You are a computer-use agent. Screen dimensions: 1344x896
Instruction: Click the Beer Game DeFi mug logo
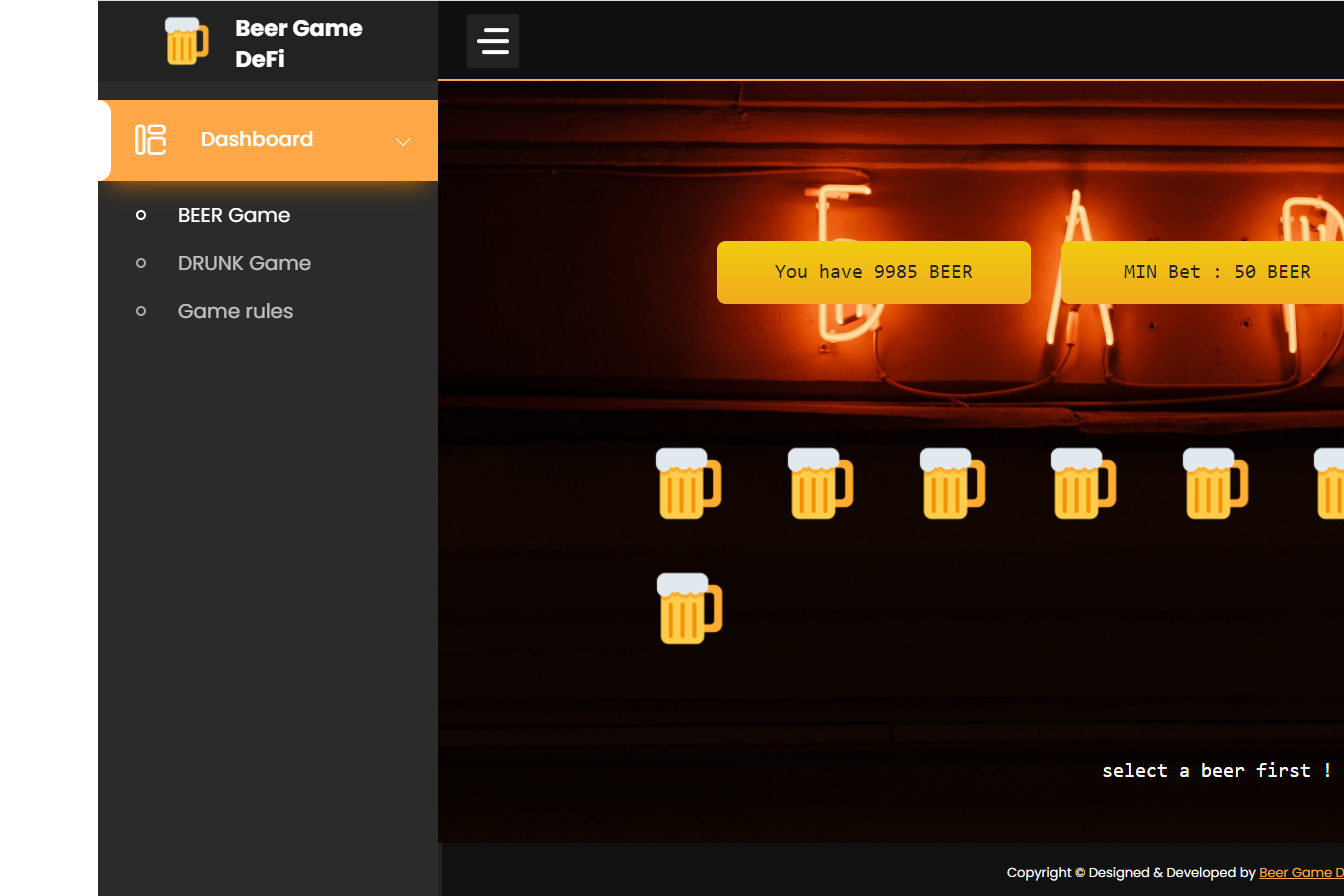[186, 41]
